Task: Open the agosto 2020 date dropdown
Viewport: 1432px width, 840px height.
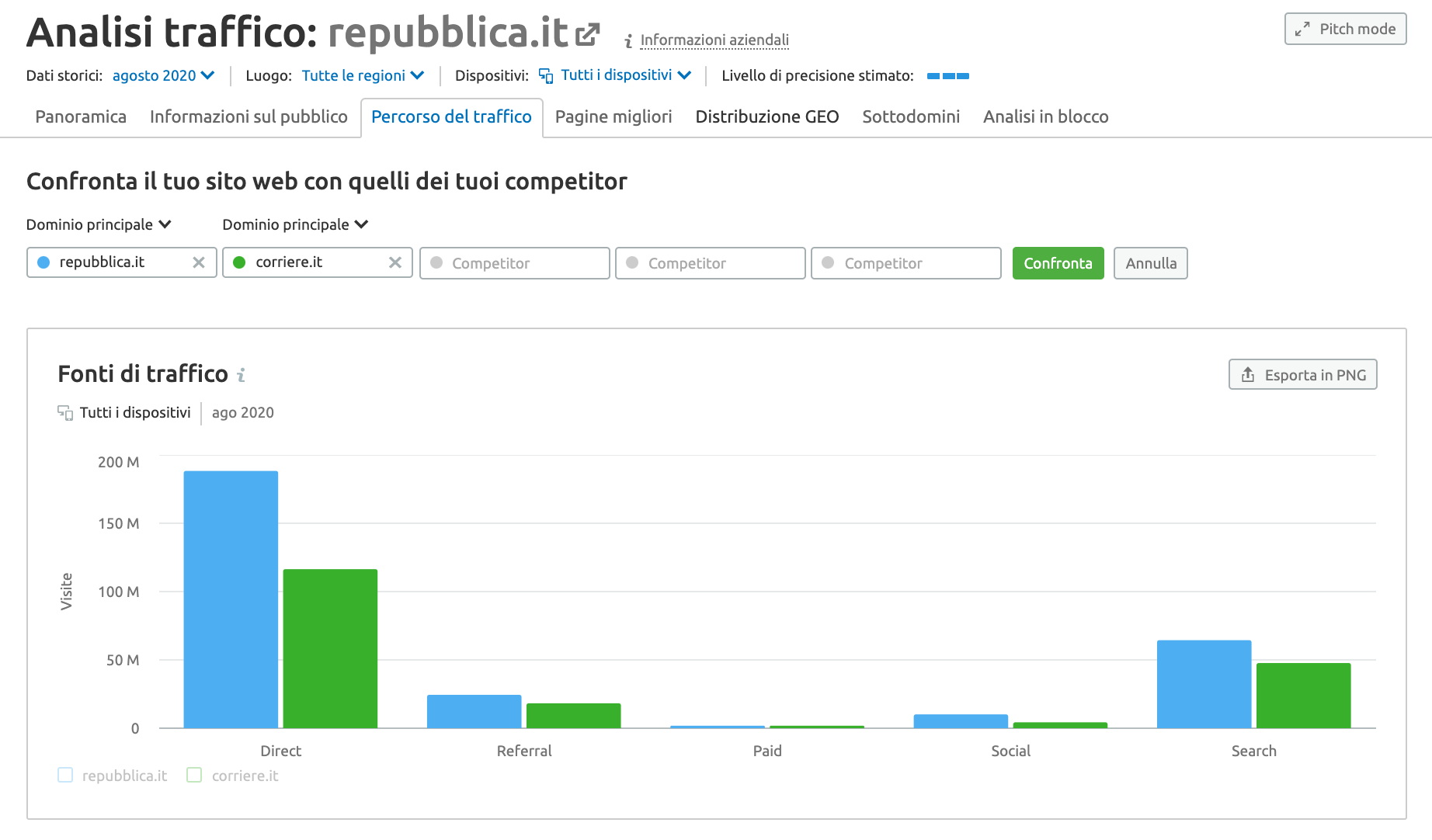Action: [x=163, y=75]
